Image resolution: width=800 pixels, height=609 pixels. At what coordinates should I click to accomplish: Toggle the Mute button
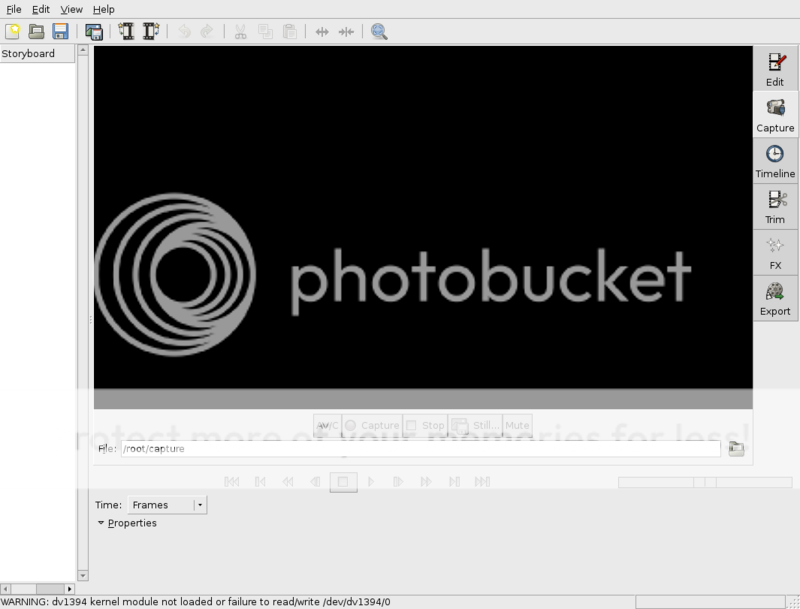[517, 425]
